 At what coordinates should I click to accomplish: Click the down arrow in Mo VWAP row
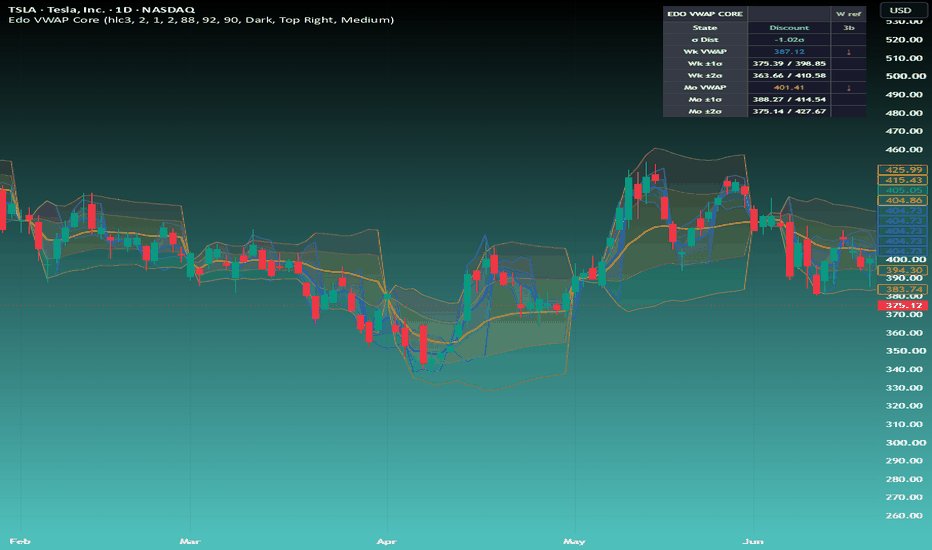(848, 87)
